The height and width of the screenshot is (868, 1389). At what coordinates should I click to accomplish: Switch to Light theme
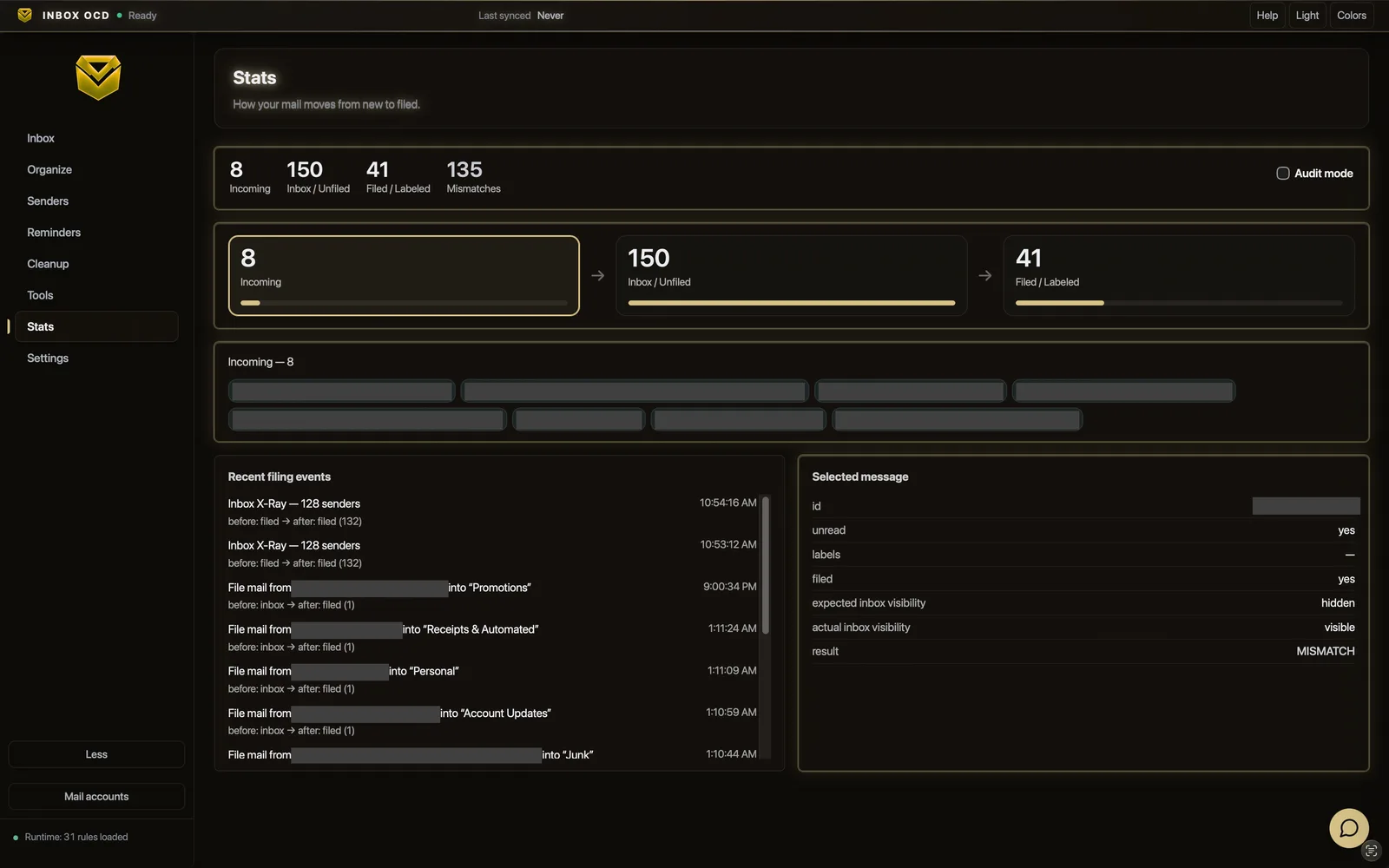point(1307,15)
